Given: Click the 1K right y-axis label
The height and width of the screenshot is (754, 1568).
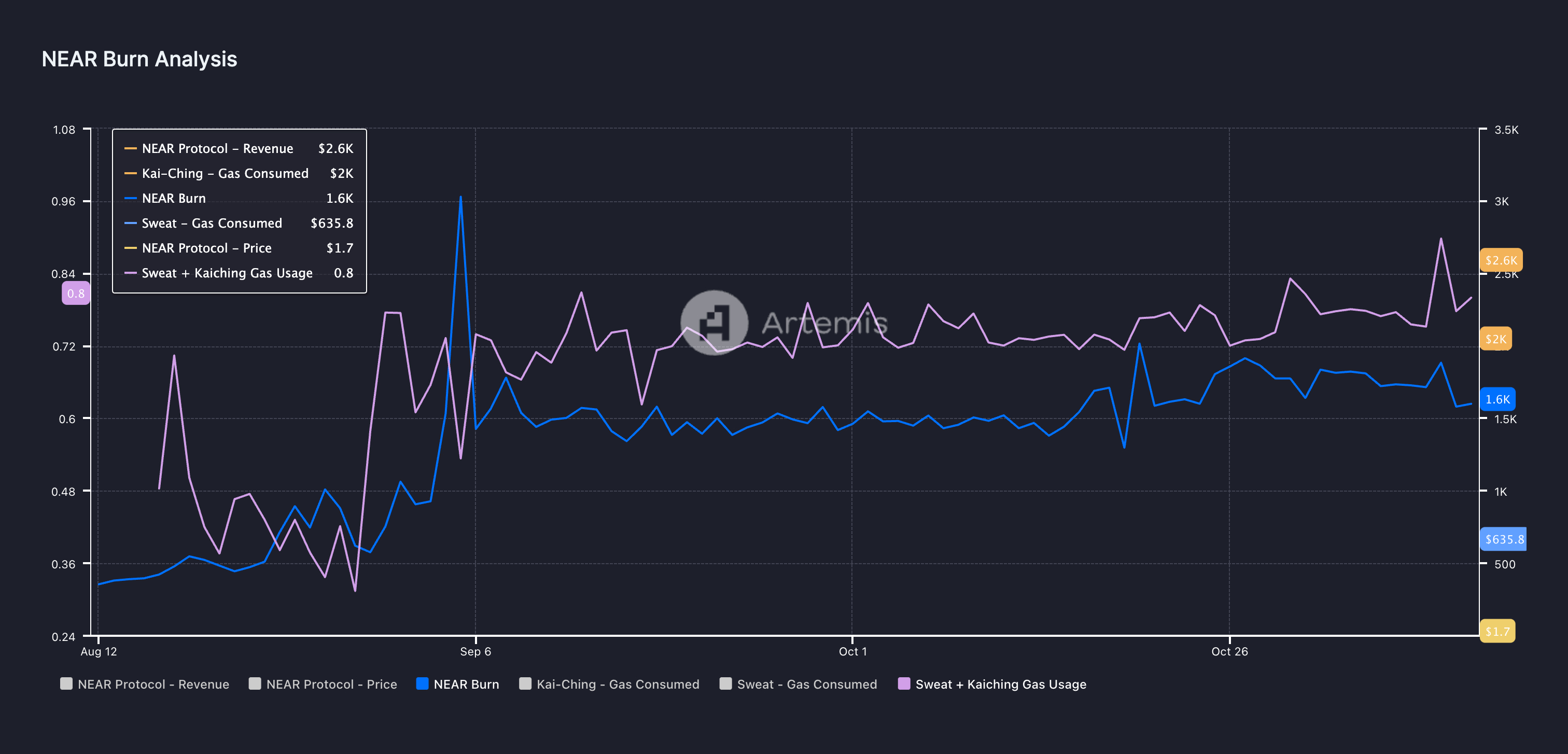Looking at the screenshot, I should click(x=1501, y=492).
